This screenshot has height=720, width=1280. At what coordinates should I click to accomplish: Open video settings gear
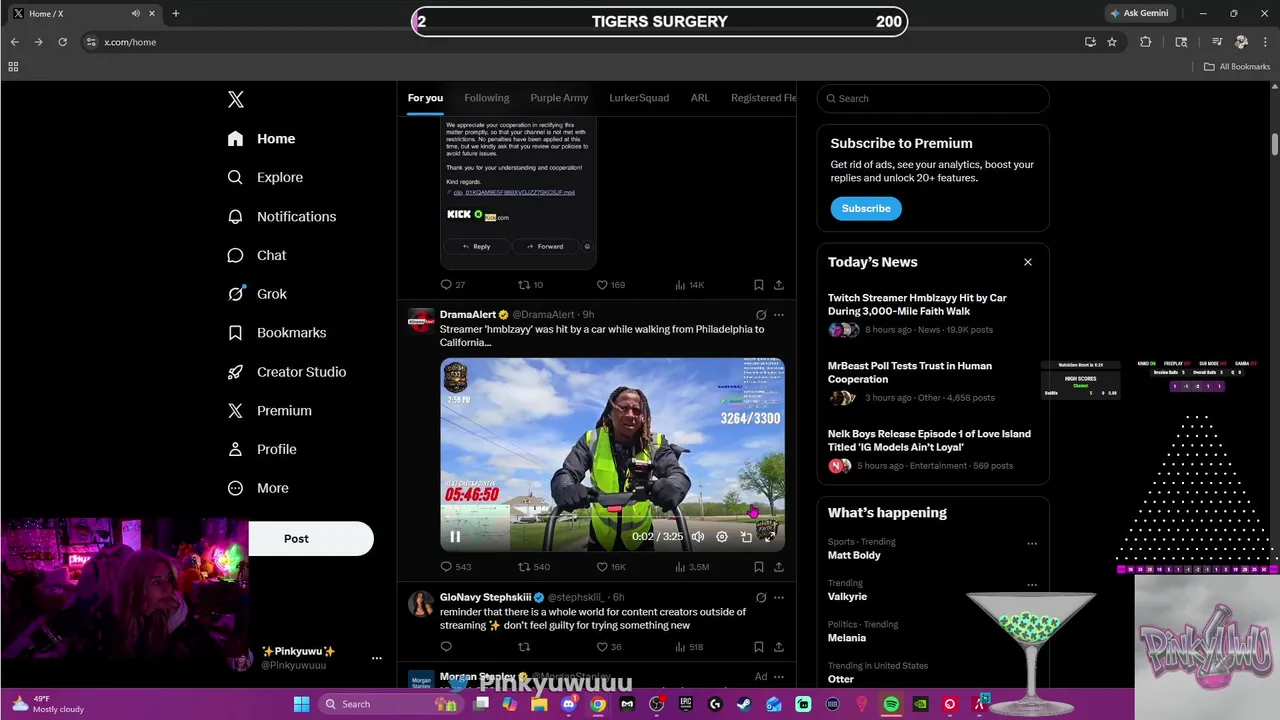722,537
